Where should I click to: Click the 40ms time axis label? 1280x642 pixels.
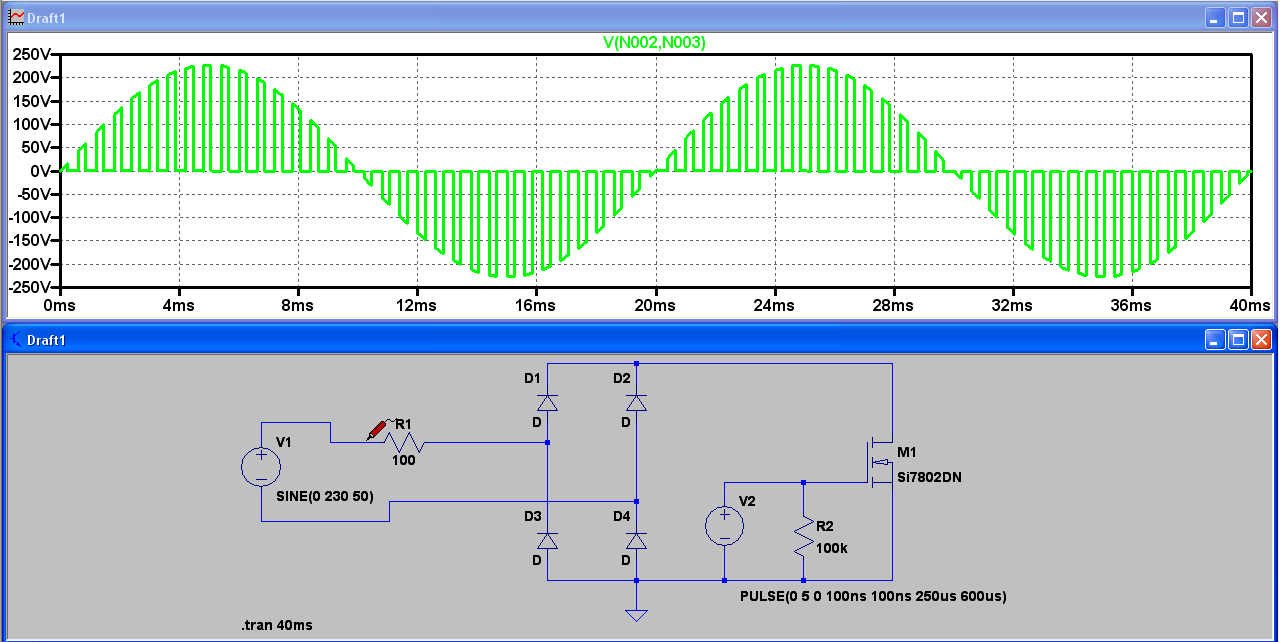pos(1250,304)
